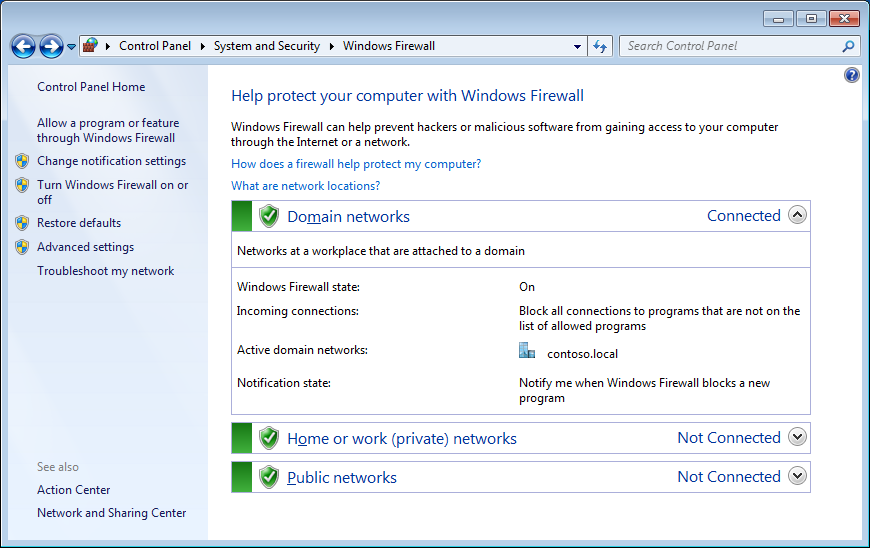This screenshot has width=870, height=548.
Task: Click the search magnifying glass icon
Action: click(848, 46)
